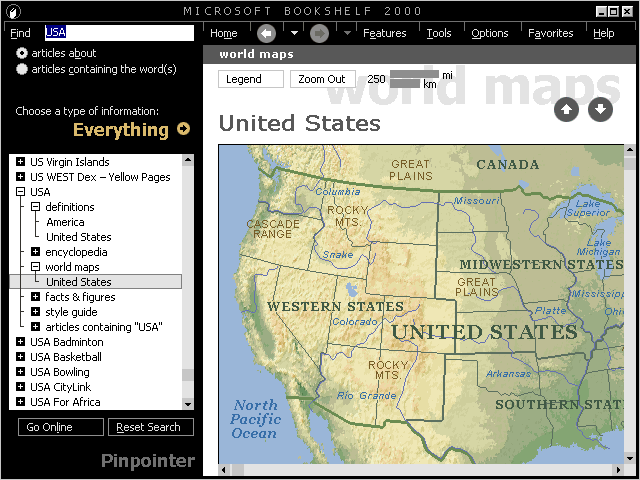Image resolution: width=640 pixels, height=480 pixels.
Task: Select the 'USA For Africa' list text
Action: (x=65, y=402)
